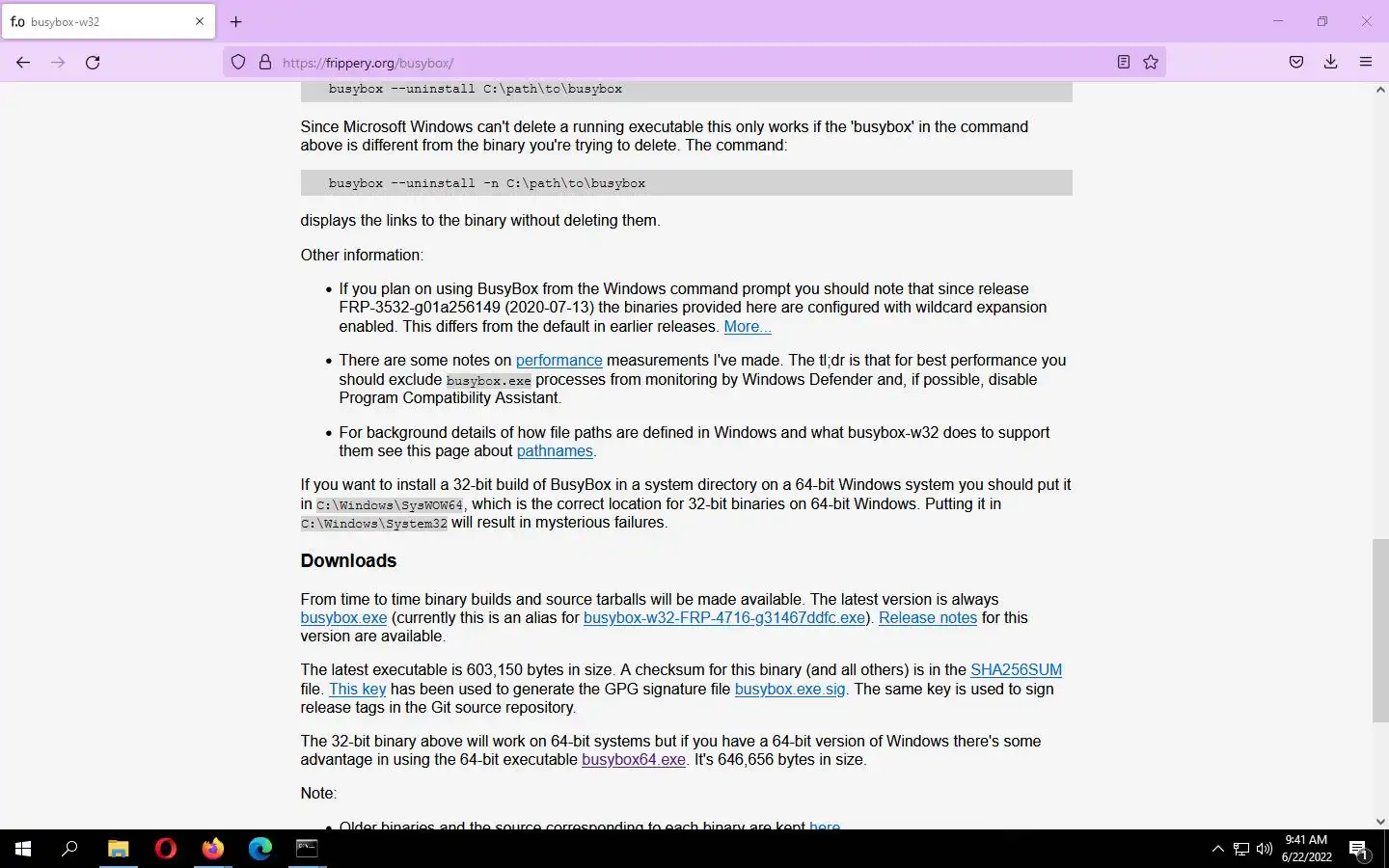Screen dimensions: 1389x868
Task: Download the busybox64.exe executable
Action: 634,759
